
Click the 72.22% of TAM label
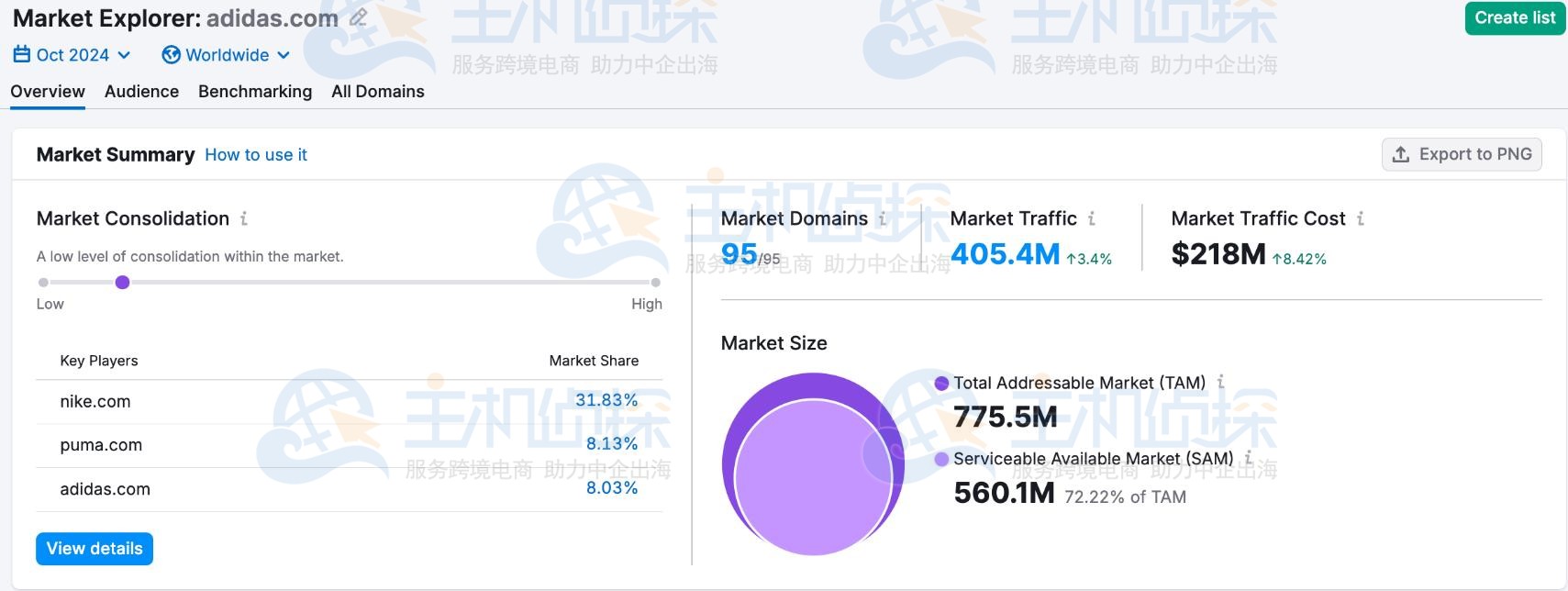[x=1126, y=496]
